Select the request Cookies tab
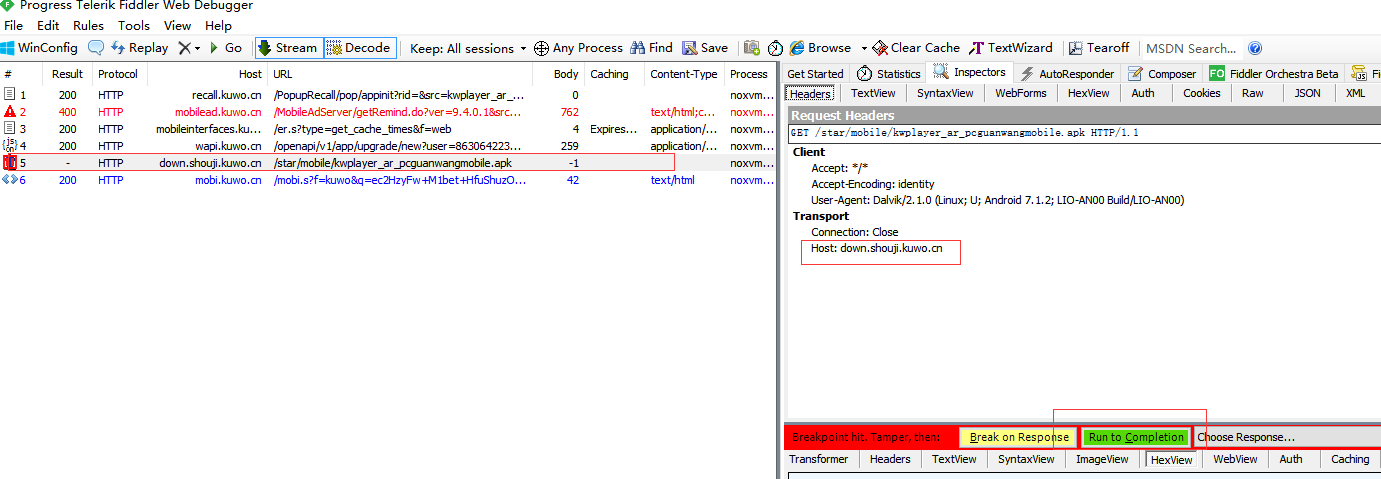The image size is (1381, 479). [x=1201, y=93]
